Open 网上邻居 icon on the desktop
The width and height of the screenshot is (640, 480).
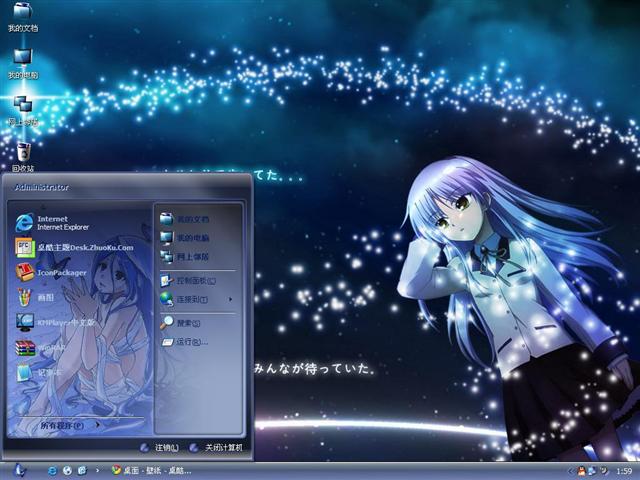click(23, 111)
